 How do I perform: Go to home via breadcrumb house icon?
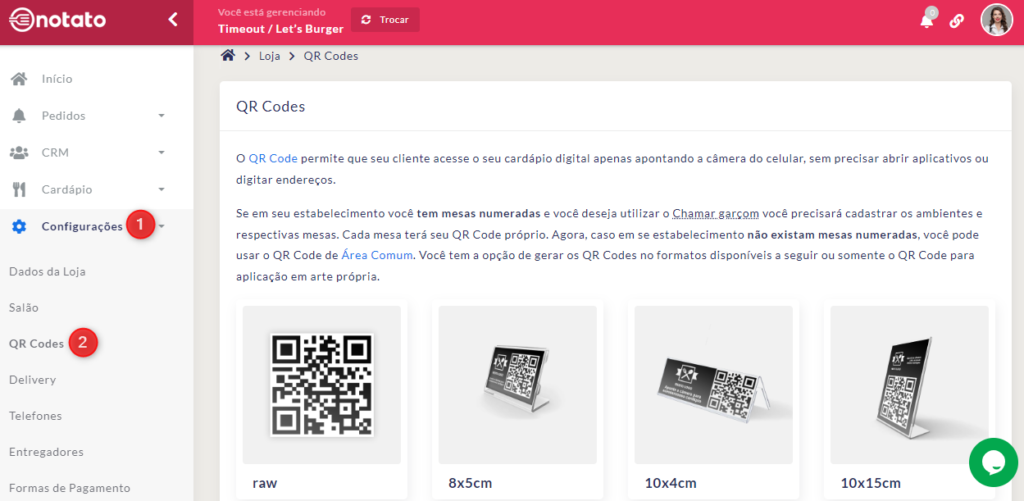pos(228,56)
